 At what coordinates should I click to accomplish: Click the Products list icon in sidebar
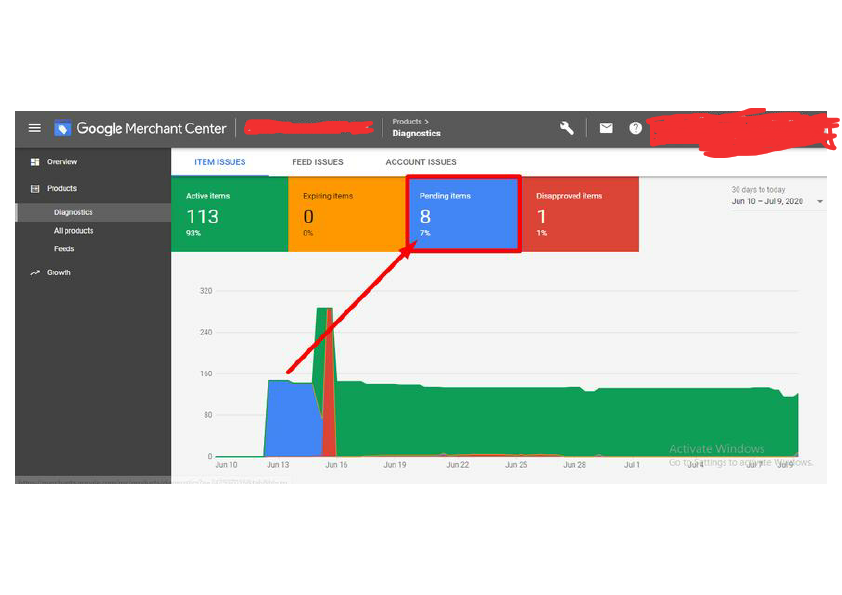[x=35, y=188]
